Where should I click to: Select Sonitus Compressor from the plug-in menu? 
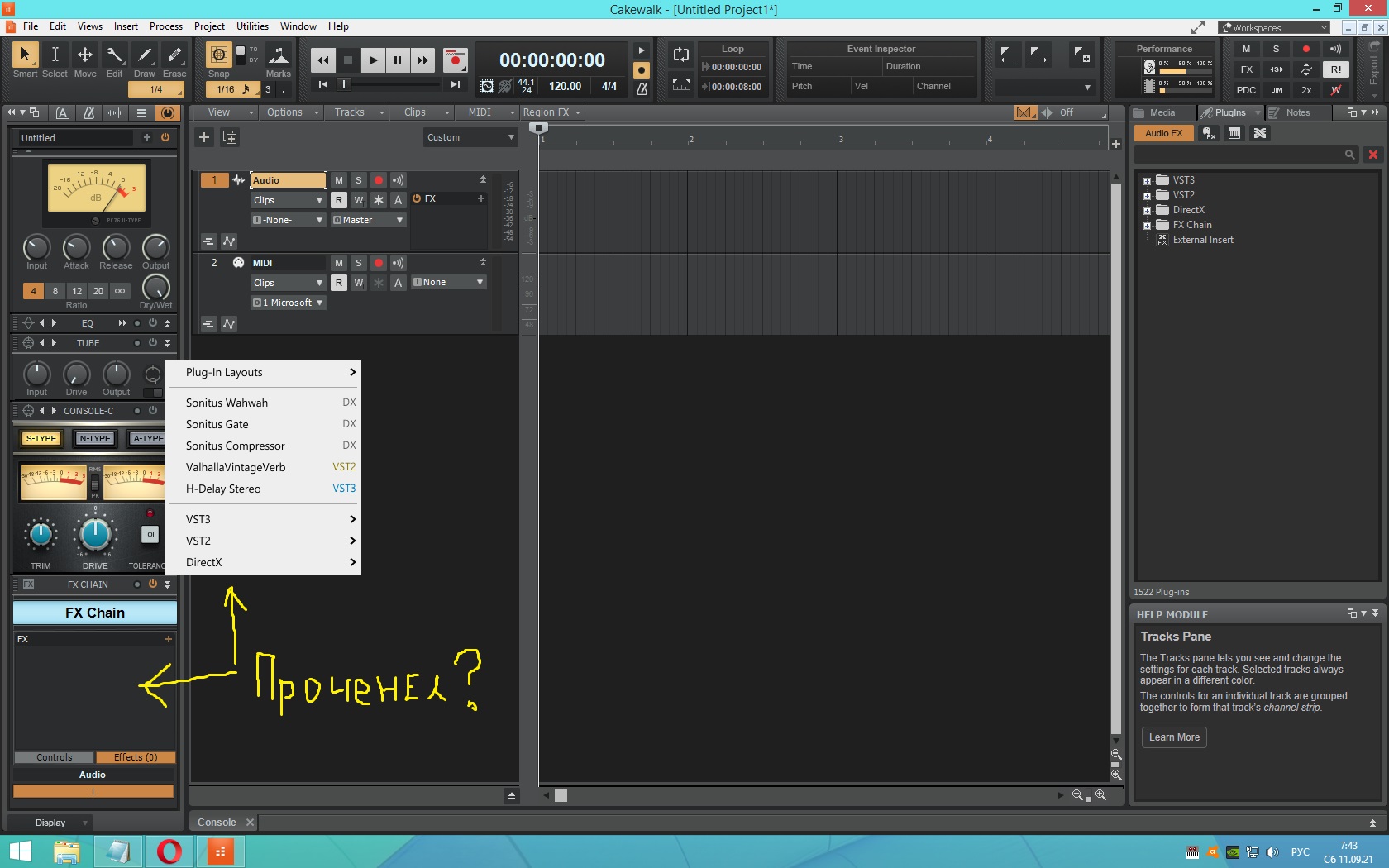point(235,446)
